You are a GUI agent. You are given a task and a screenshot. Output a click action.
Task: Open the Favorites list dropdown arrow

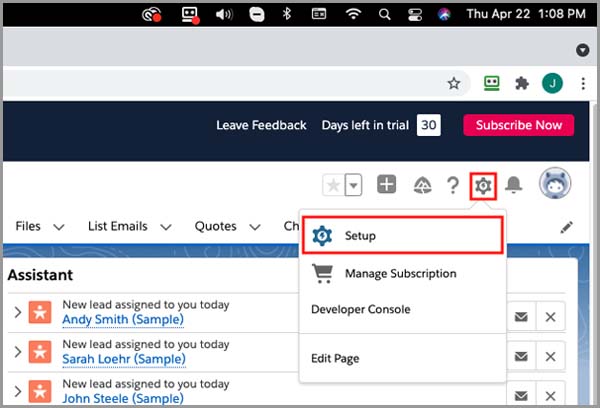point(354,185)
